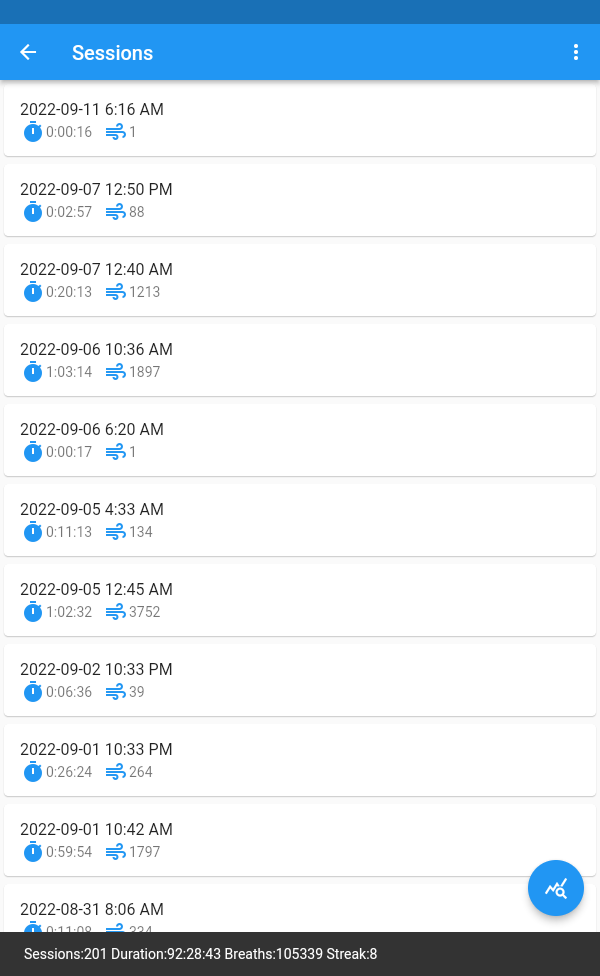This screenshot has height=976, width=600.
Task: Click the Sessions title in the header
Action: (112, 53)
